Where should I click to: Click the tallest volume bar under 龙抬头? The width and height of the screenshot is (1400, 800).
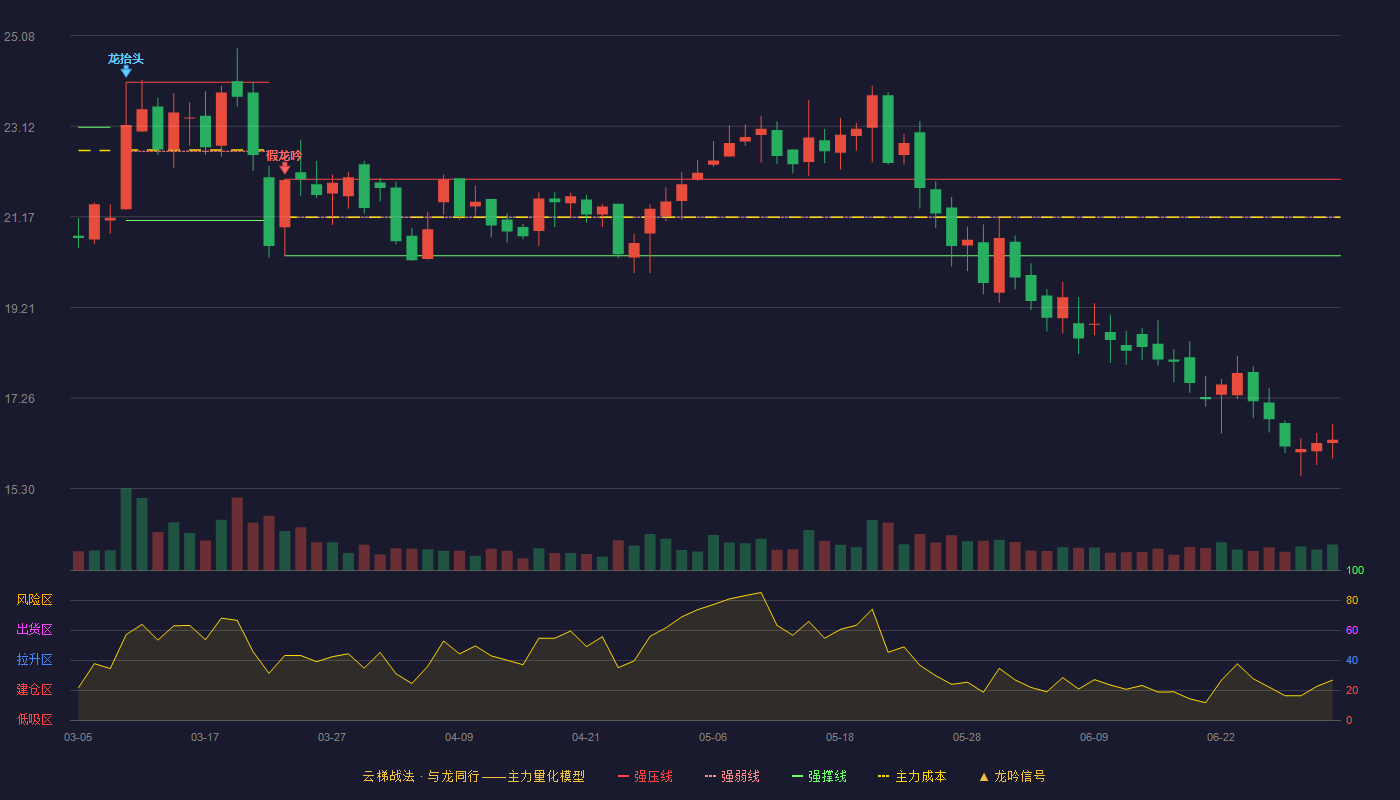point(126,529)
